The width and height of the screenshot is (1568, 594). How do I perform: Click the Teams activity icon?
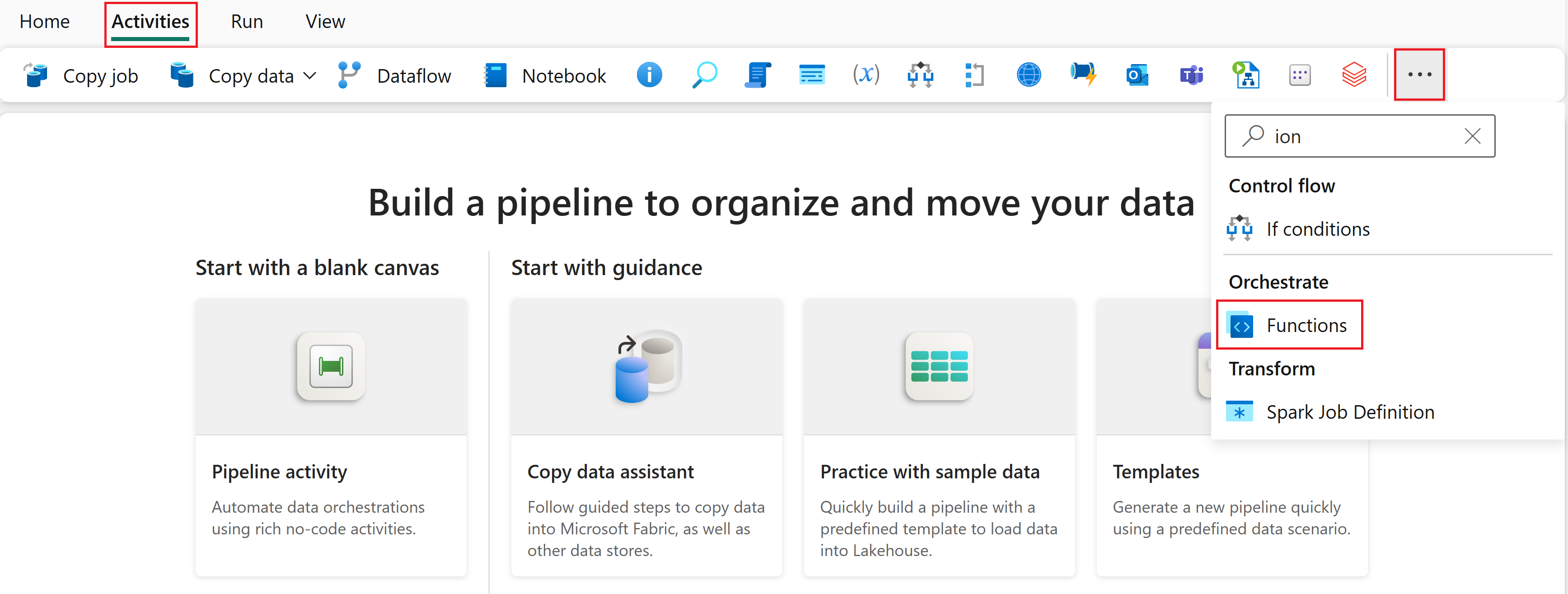coord(1191,75)
